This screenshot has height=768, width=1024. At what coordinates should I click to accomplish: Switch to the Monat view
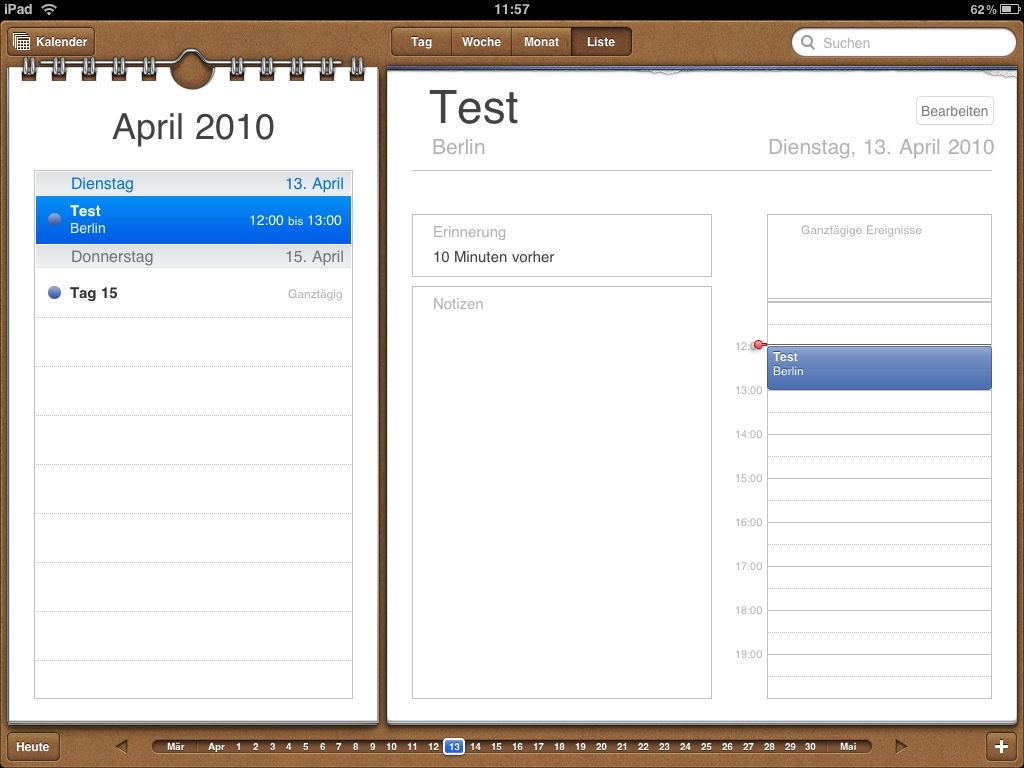pyautogui.click(x=541, y=42)
